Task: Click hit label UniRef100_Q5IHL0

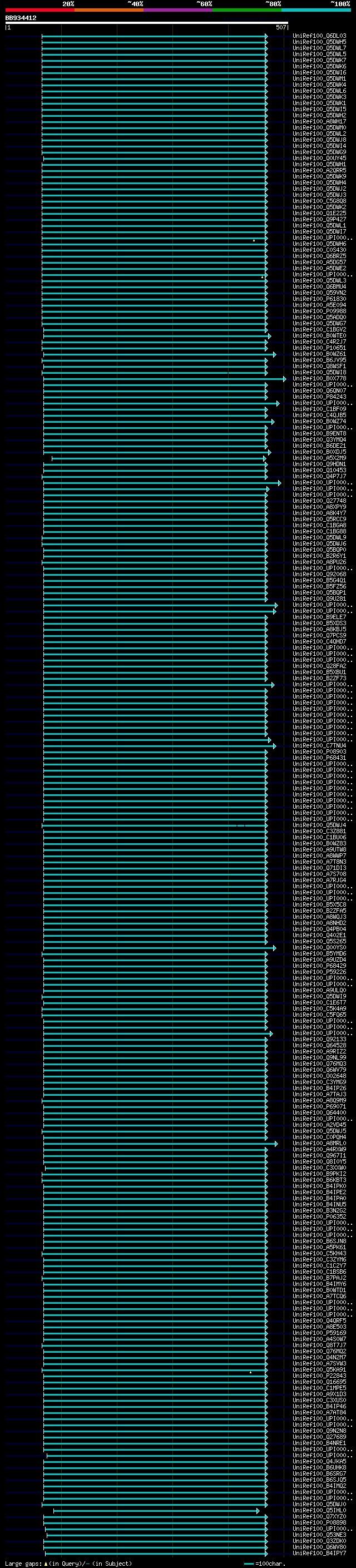Action: coord(319,1511)
